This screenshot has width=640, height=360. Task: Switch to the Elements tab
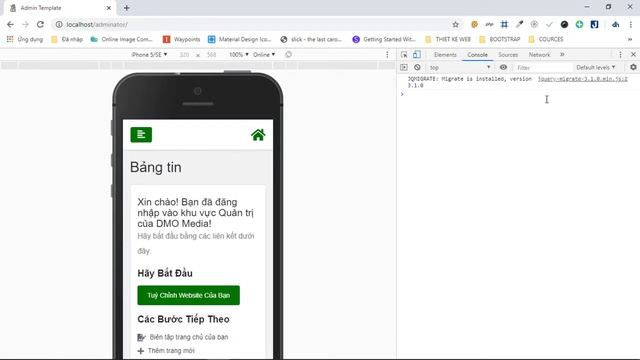pos(445,54)
